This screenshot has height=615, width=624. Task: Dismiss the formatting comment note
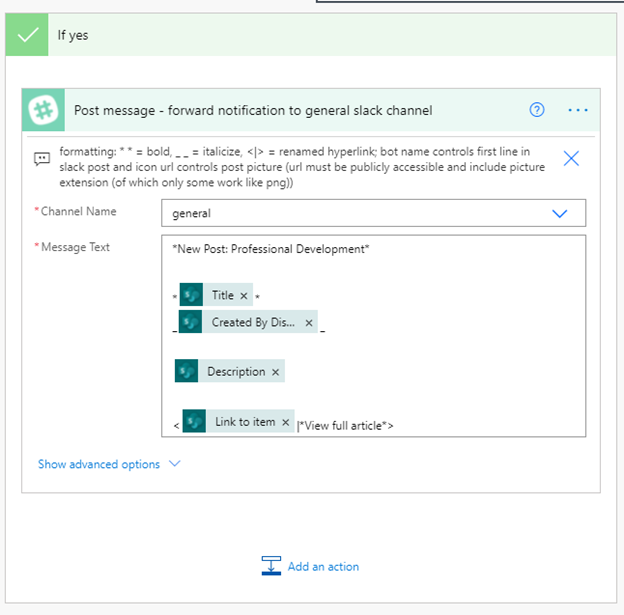(571, 158)
